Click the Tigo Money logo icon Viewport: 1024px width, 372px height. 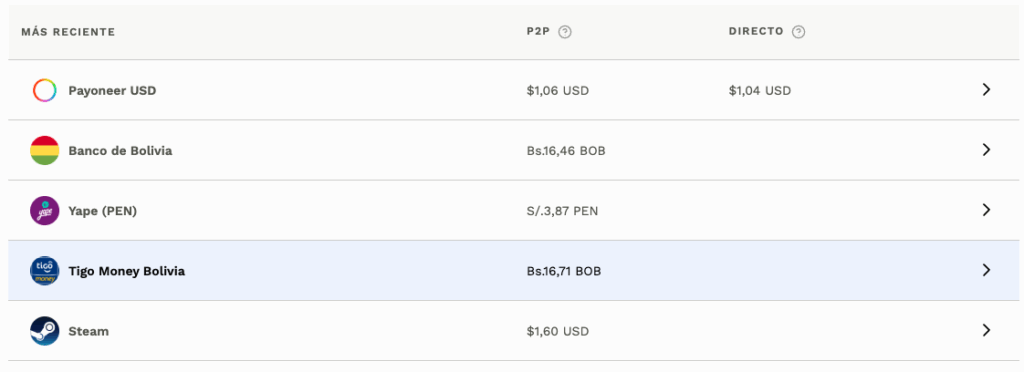point(44,270)
